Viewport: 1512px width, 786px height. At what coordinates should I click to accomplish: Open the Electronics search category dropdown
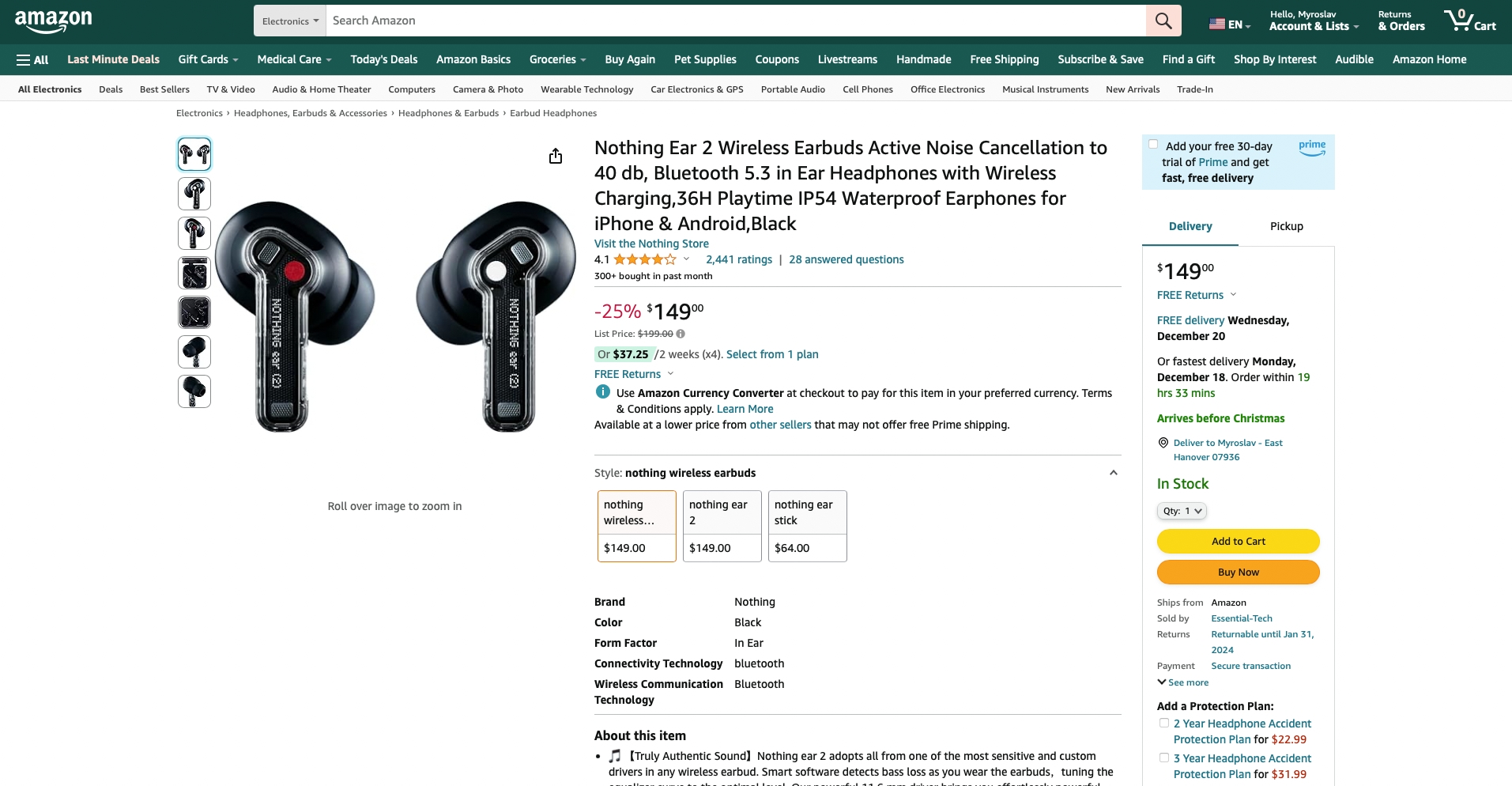coord(290,21)
